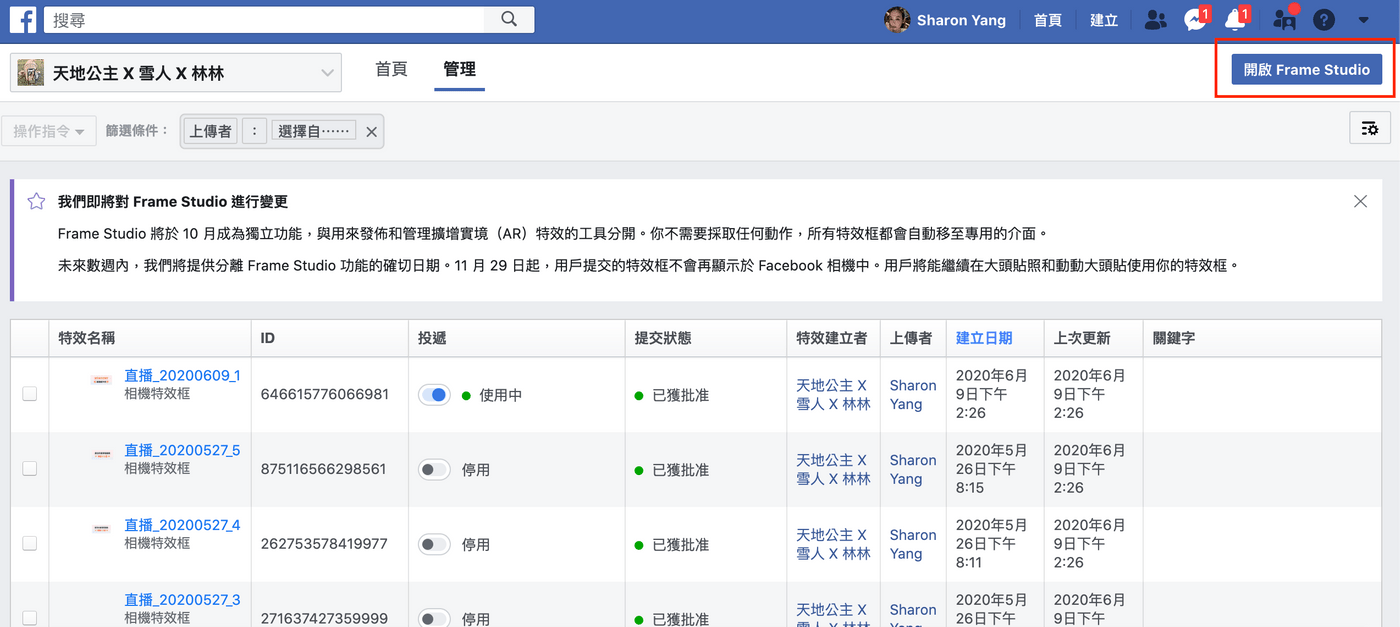Viewport: 1400px width, 627px height.
Task: Open the 操作指令 dropdown
Action: click(x=49, y=131)
